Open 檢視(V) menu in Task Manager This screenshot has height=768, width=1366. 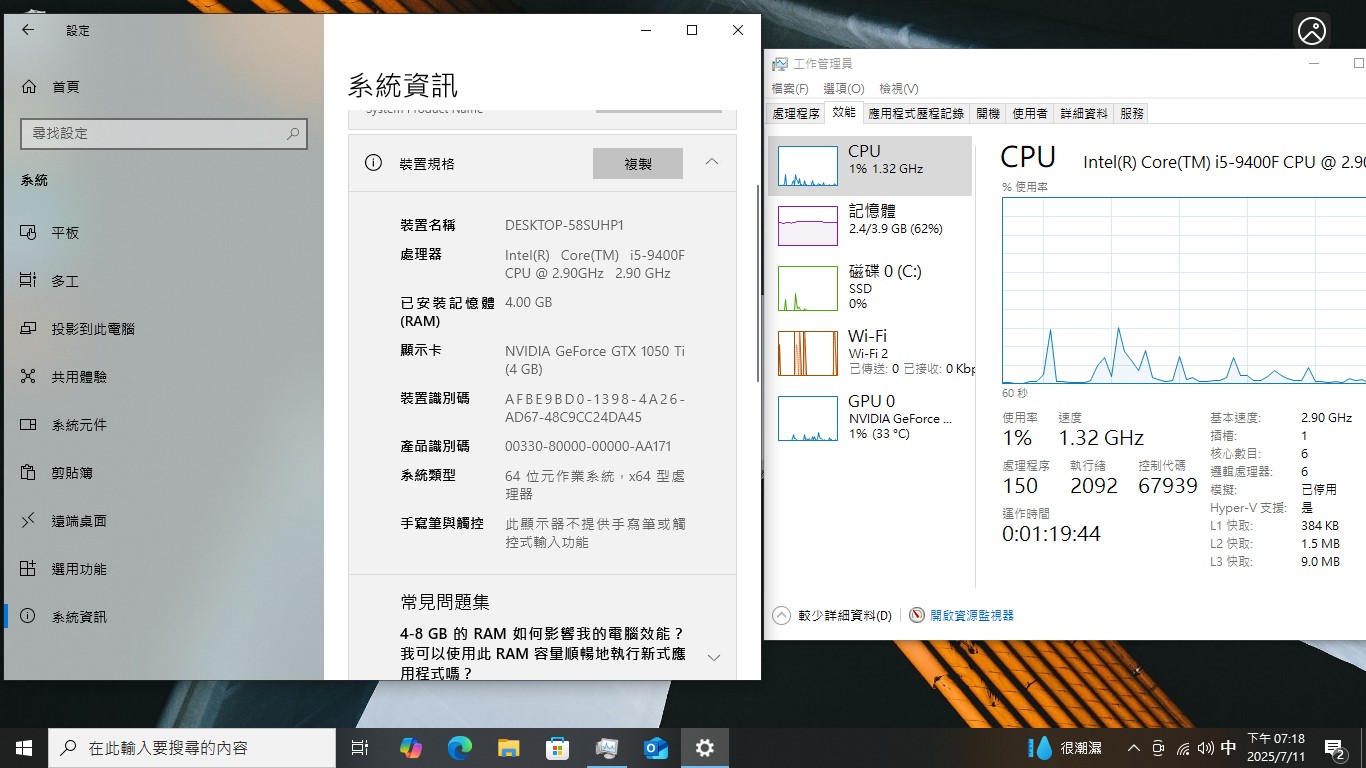(899, 89)
